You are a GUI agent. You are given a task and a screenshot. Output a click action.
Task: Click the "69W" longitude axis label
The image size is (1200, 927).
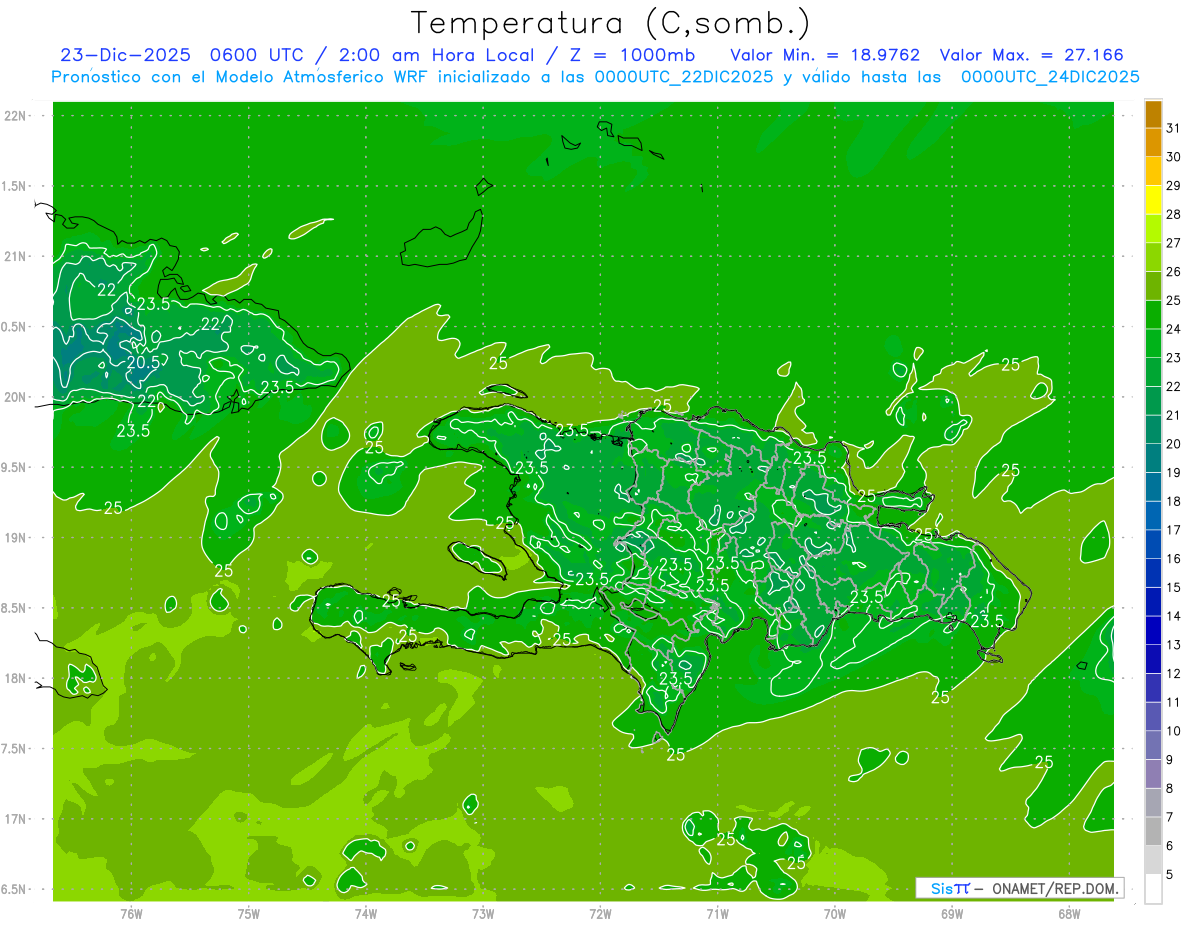coord(952,913)
